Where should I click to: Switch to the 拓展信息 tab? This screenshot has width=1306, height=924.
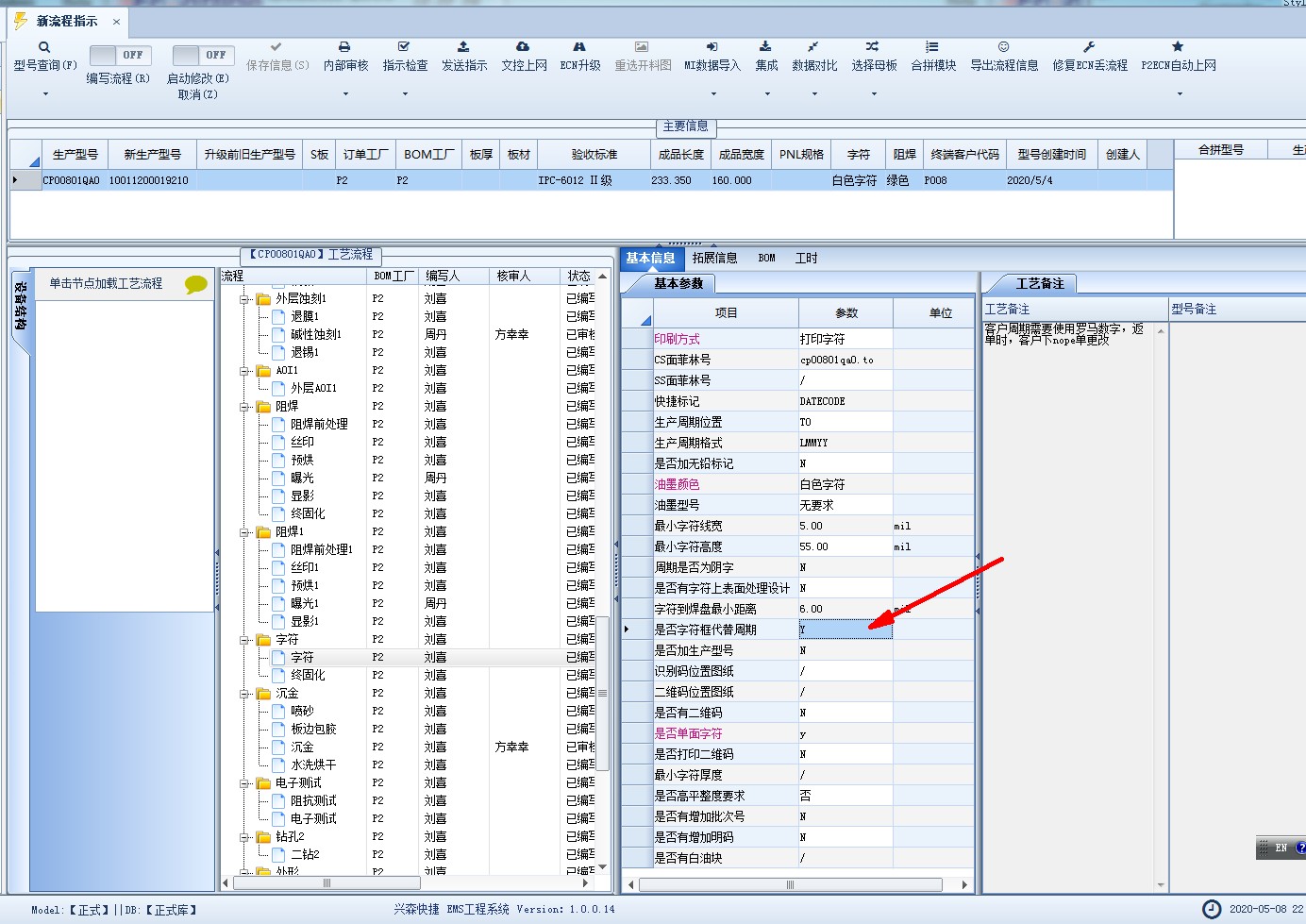(714, 258)
